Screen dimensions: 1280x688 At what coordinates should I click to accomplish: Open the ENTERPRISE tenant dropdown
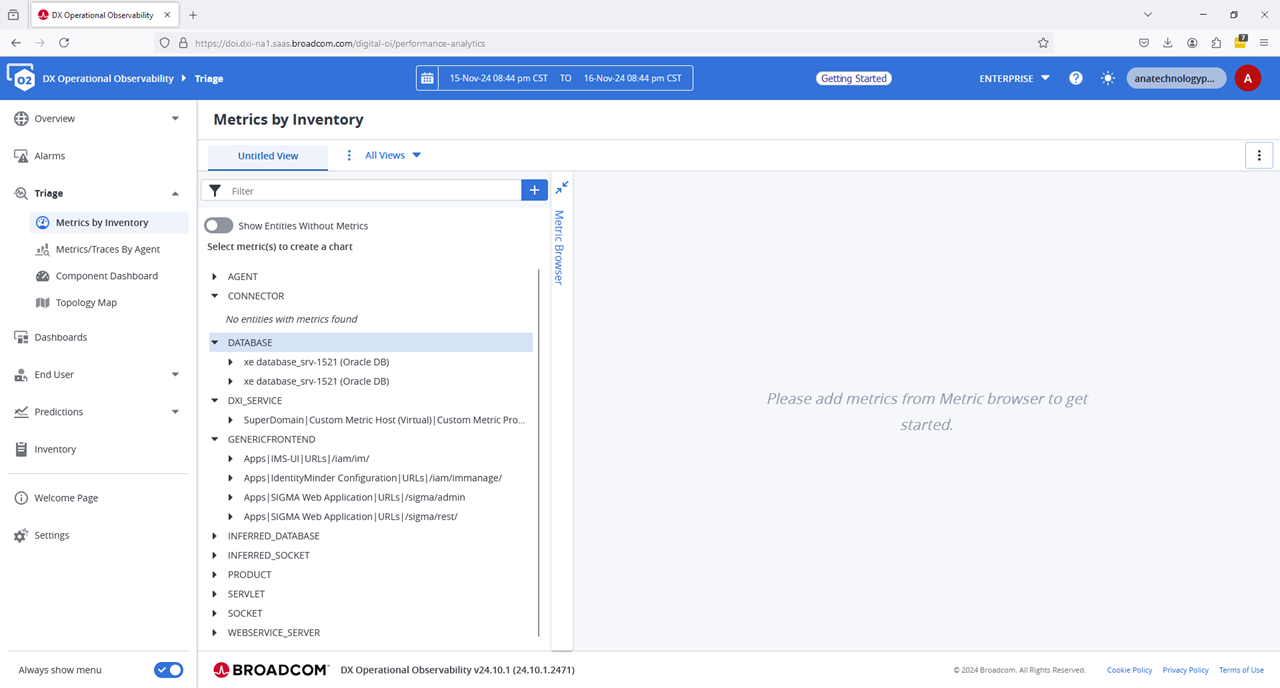(x=1014, y=78)
